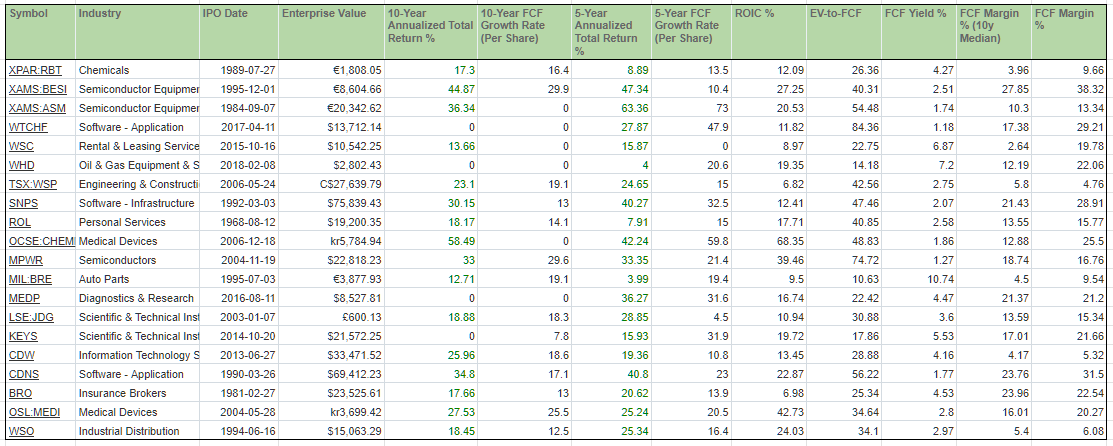Open the WHD symbol link
The height and width of the screenshot is (446, 1113).
(x=21, y=165)
